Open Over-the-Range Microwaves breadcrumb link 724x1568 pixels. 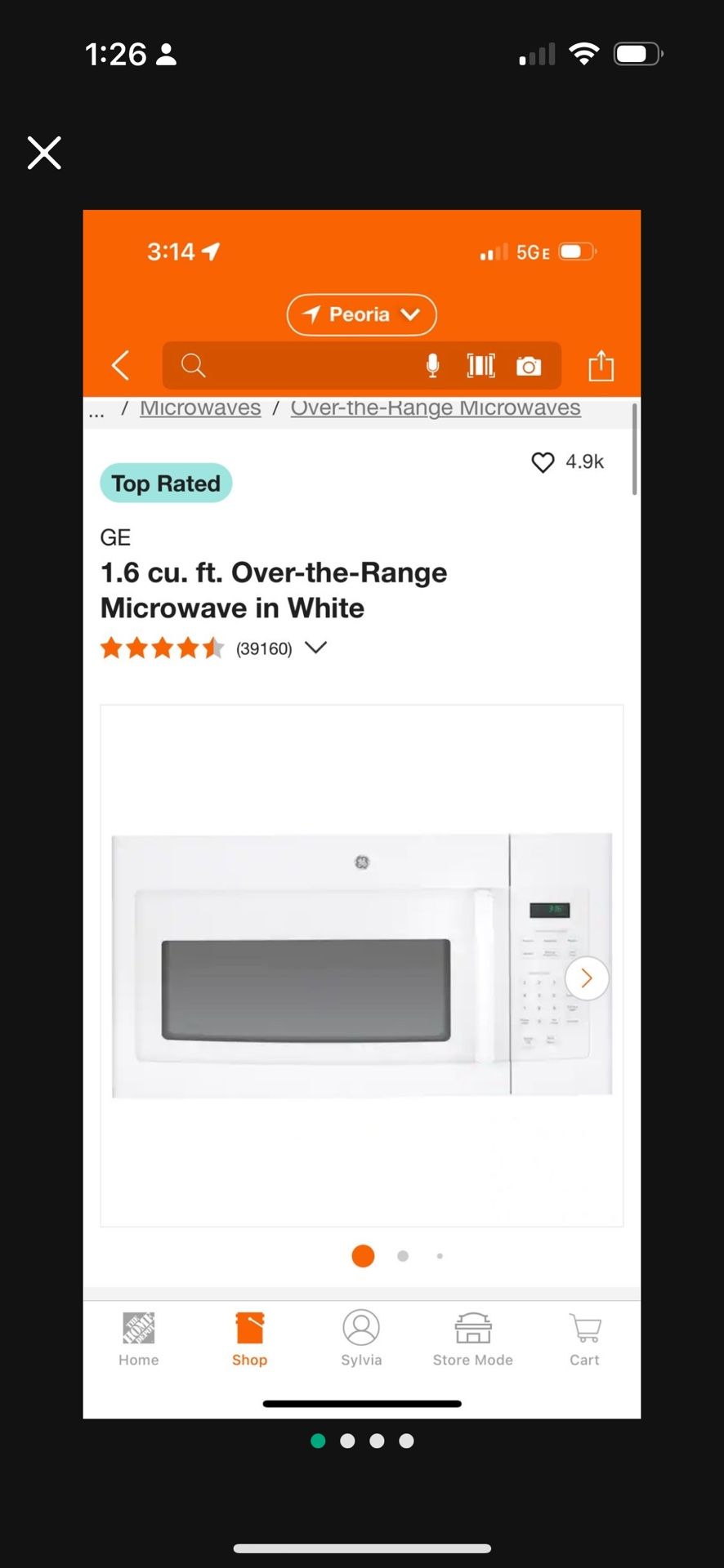point(436,408)
